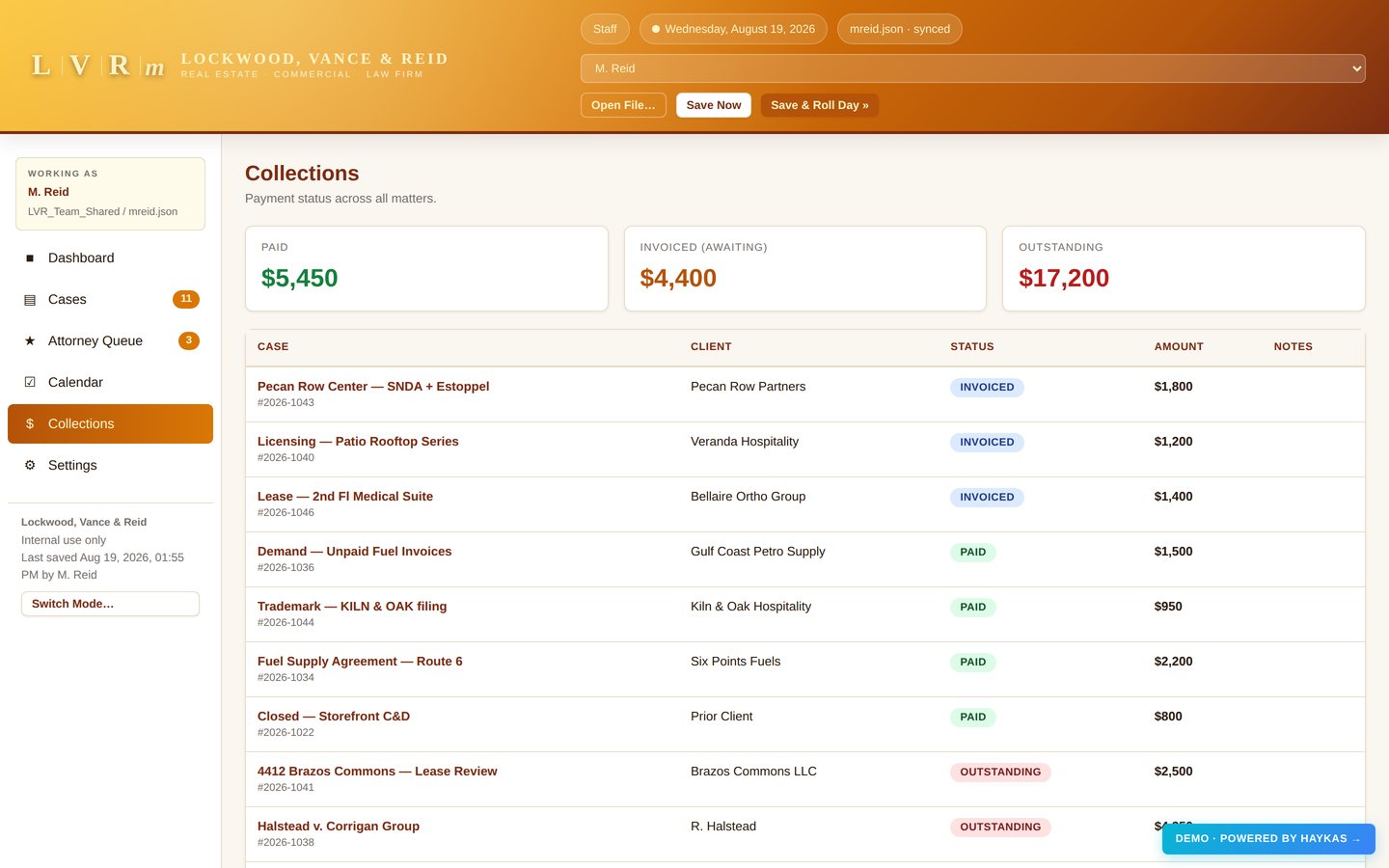Click INVOICED badge for Bellaire Ortho Group

coord(987,498)
